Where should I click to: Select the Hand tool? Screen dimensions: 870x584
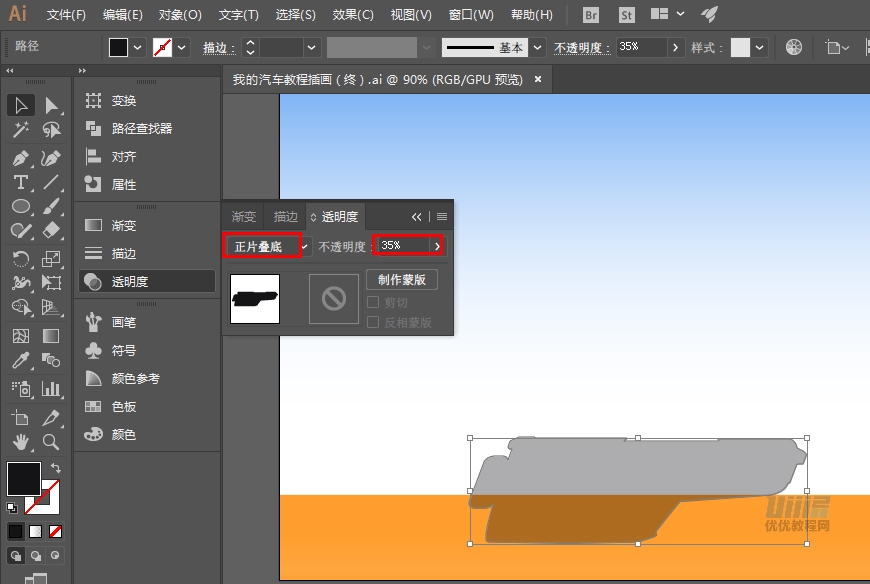tap(20, 441)
